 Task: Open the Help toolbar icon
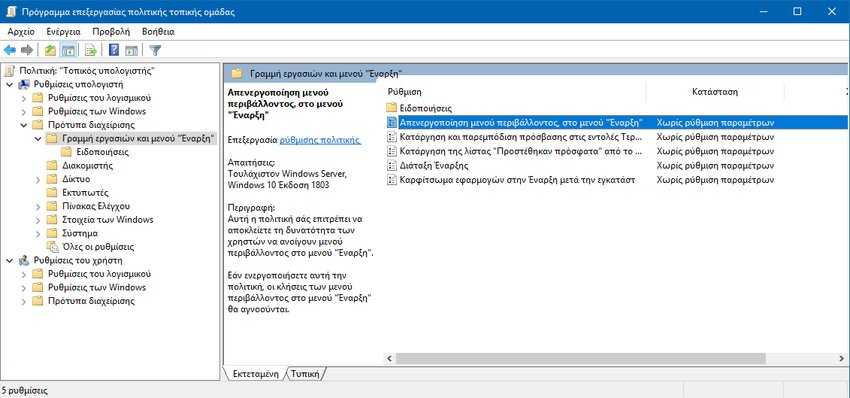(114, 50)
